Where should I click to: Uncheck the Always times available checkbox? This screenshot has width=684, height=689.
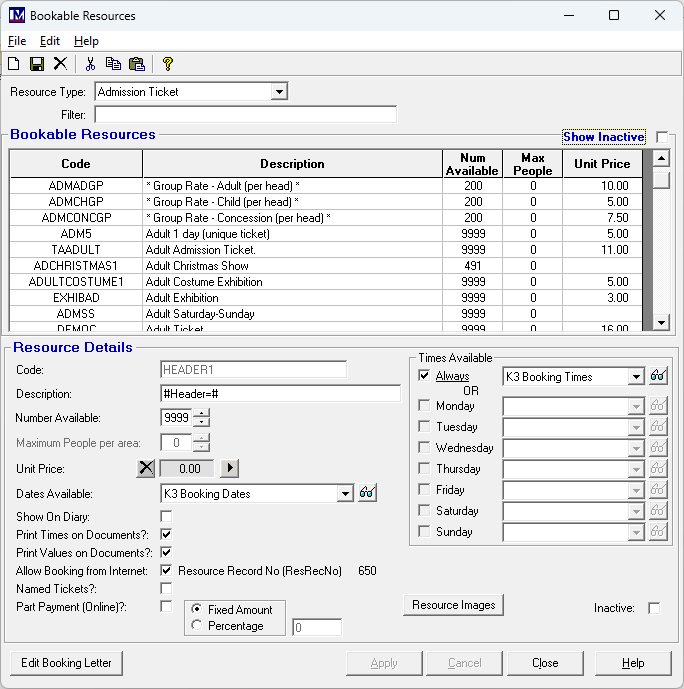point(425,376)
